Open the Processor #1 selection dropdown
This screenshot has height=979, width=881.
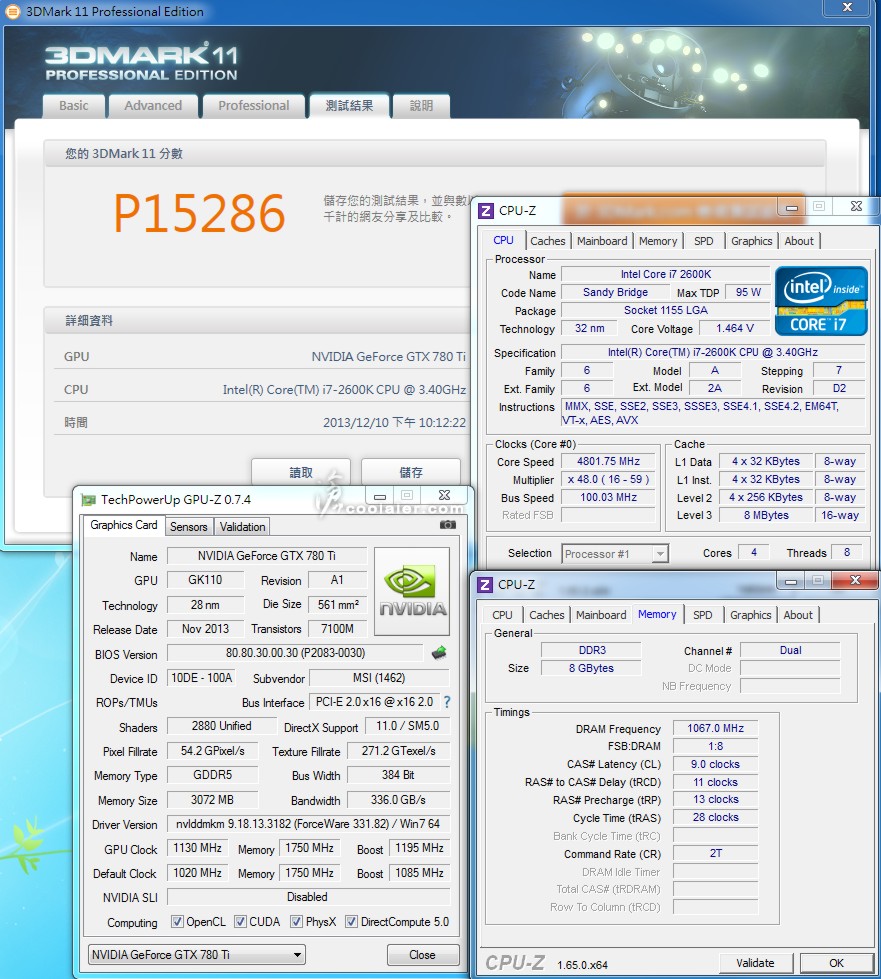coord(614,554)
